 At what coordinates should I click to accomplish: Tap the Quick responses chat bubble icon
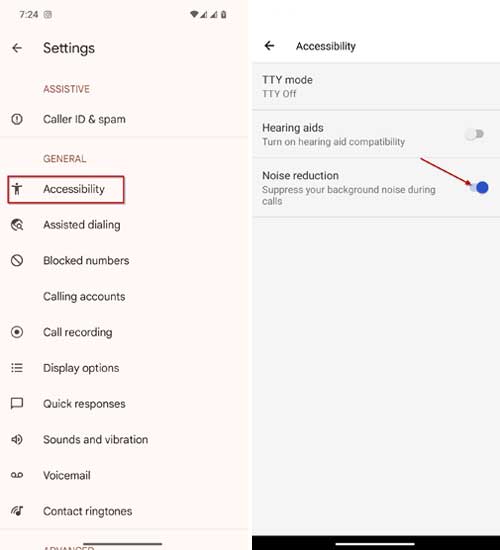17,404
